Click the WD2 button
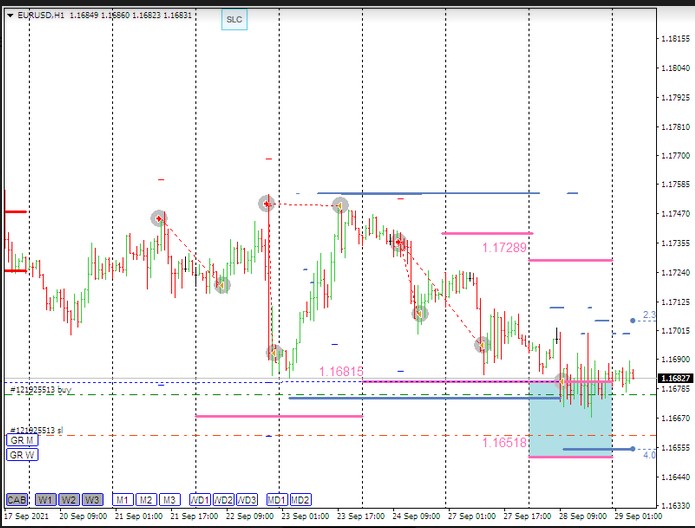Screen dimensions: 695x528 223,499
